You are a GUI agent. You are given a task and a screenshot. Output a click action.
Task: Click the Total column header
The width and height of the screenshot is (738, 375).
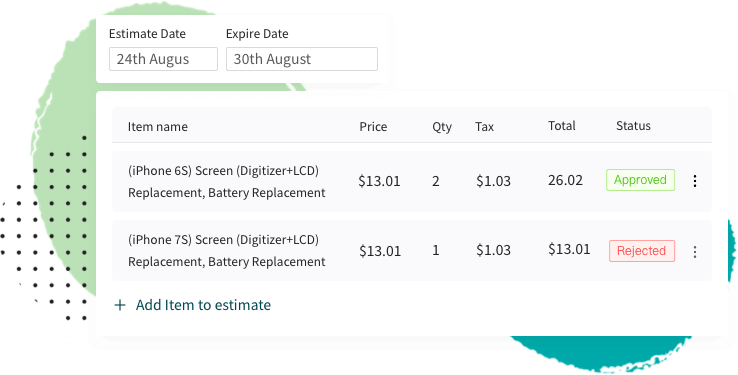point(562,126)
